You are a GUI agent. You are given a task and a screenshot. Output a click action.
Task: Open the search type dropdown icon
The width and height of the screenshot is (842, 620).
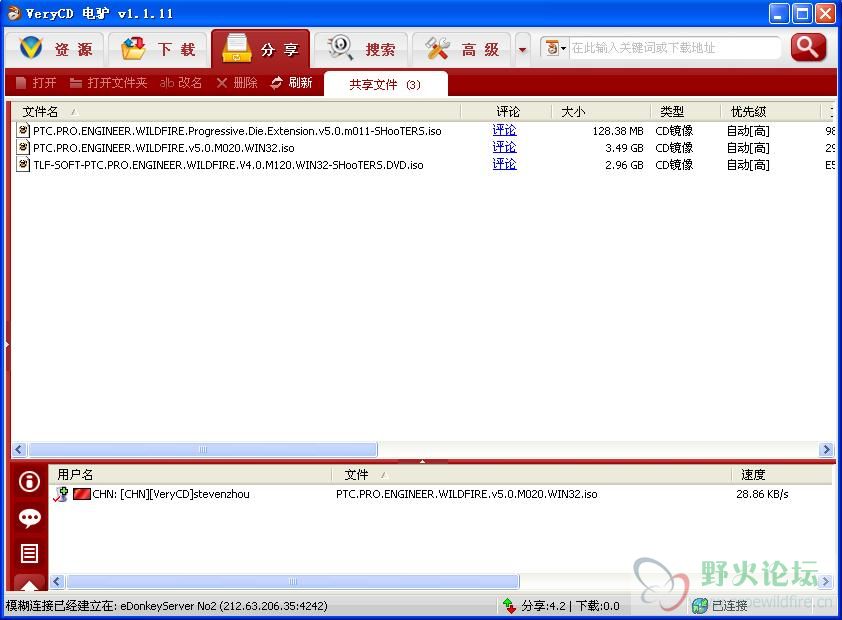tap(555, 48)
